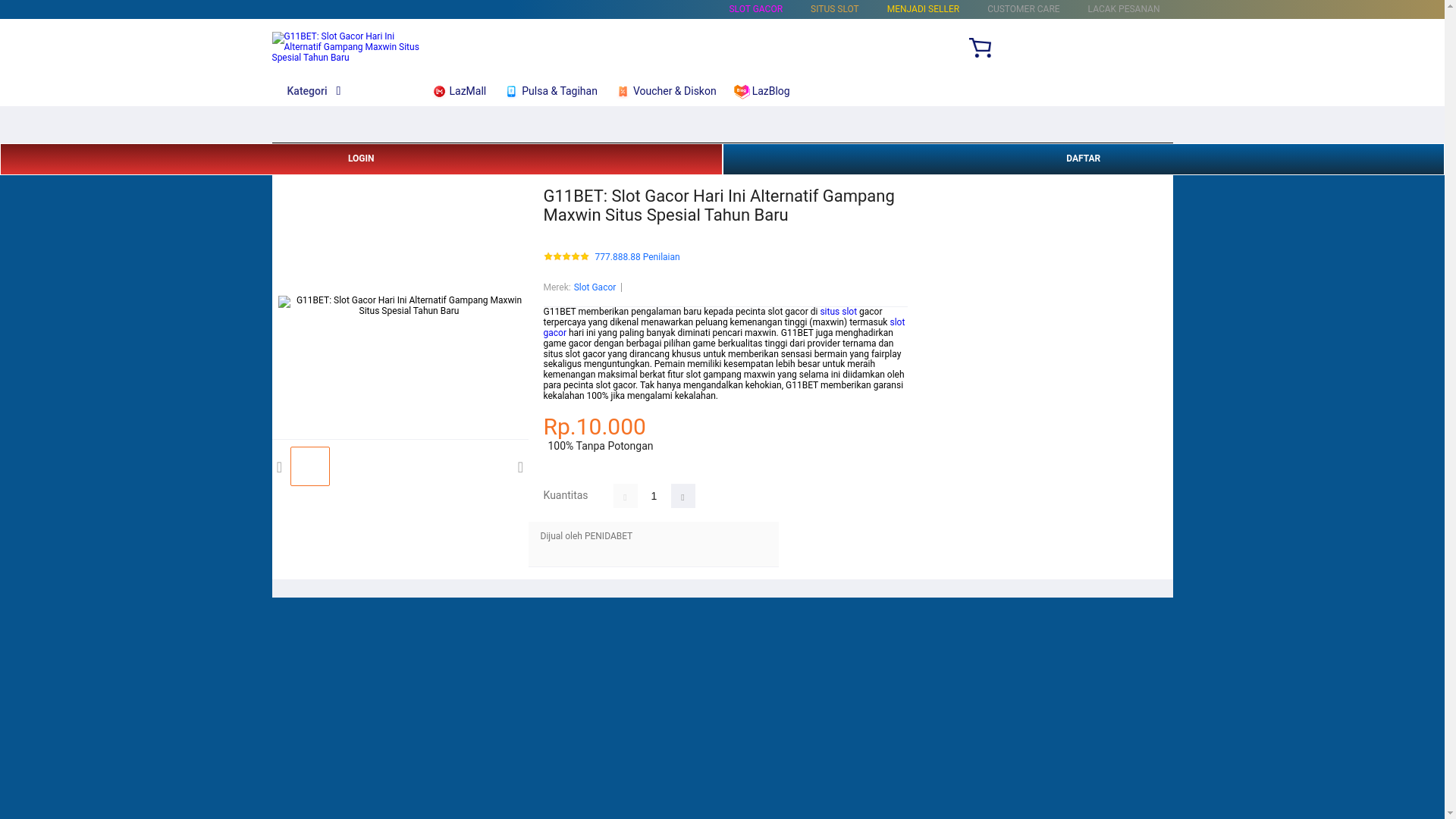Viewport: 1456px width, 819px height.
Task: Show previous product image arrow
Action: tap(280, 468)
